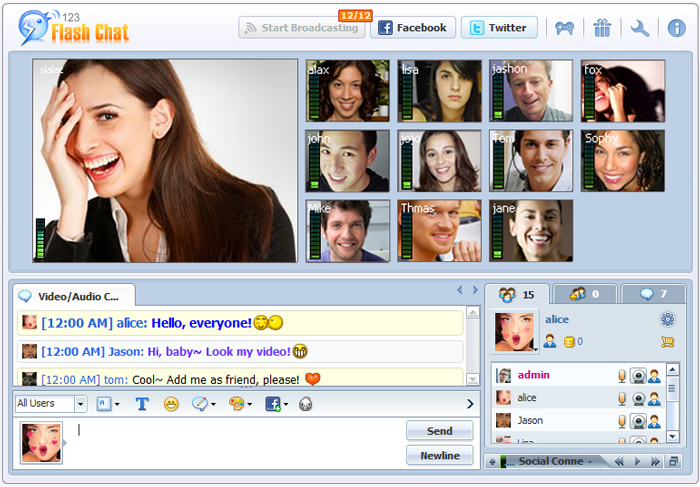Image resolution: width=700 pixels, height=487 pixels.
Task: Click the Twitter button in header
Action: (498, 28)
